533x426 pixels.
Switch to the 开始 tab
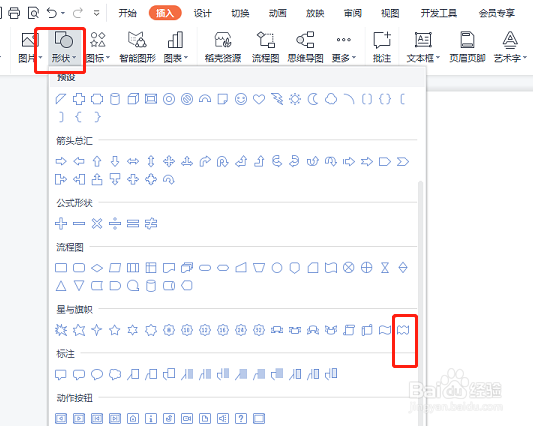tap(127, 13)
